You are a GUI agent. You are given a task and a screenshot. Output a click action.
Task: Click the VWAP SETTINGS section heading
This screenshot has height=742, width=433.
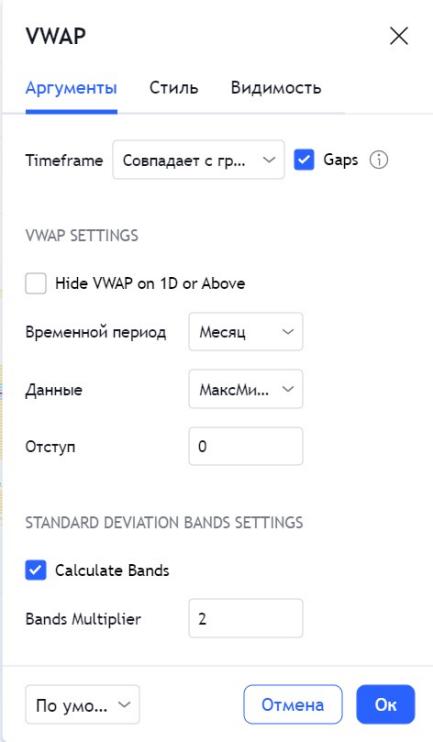coord(82,235)
